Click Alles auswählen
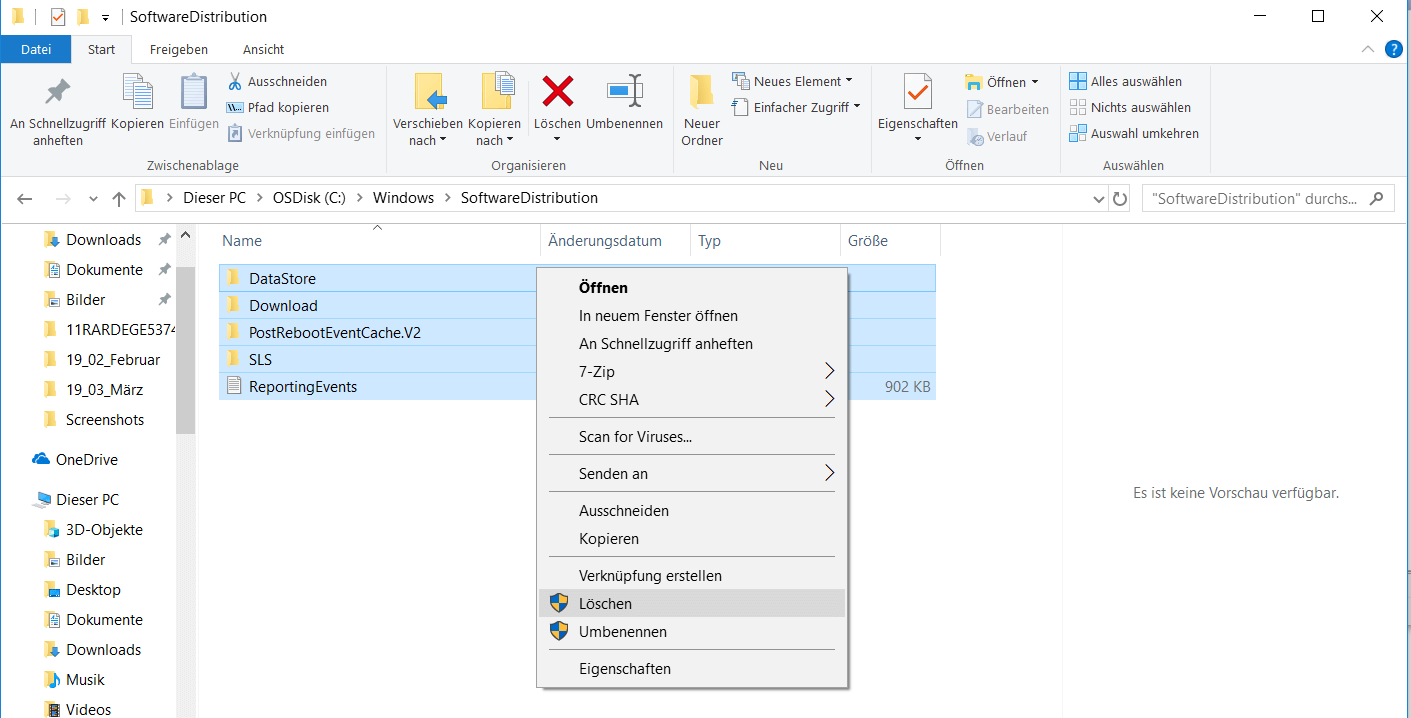 [x=1125, y=81]
